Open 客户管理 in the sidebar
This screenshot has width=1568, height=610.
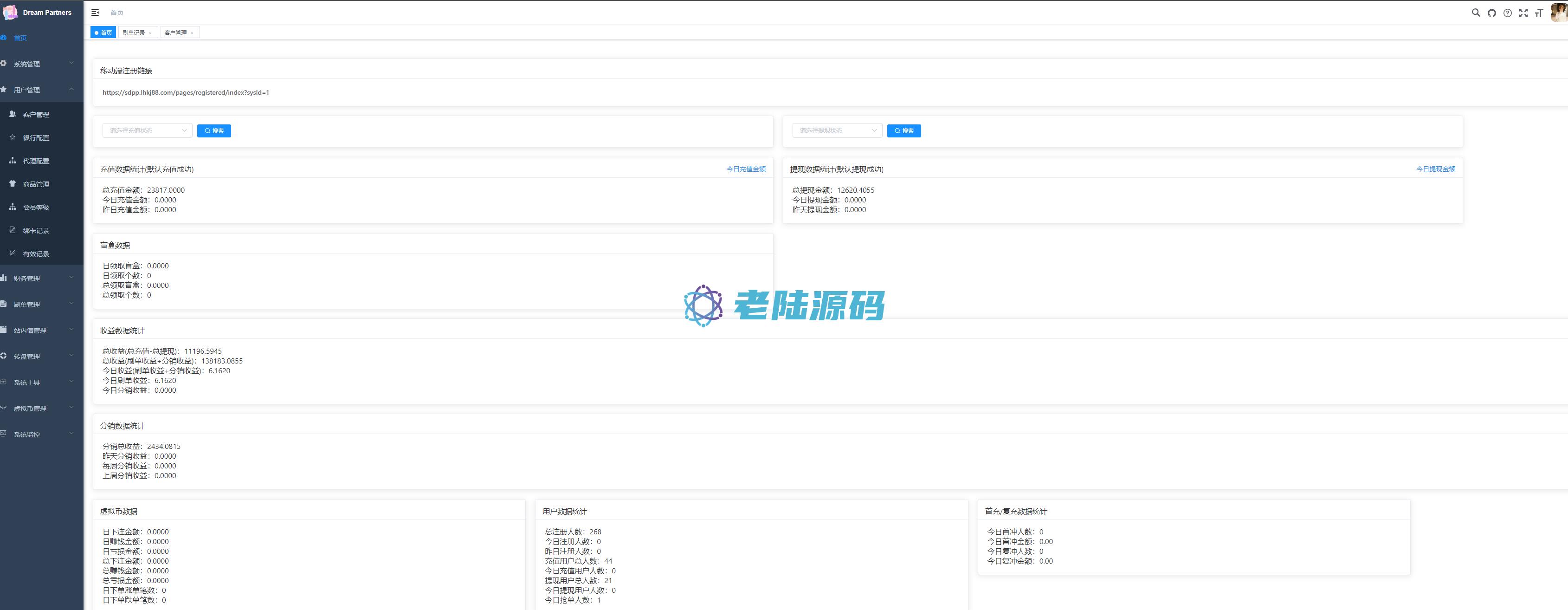tap(36, 115)
